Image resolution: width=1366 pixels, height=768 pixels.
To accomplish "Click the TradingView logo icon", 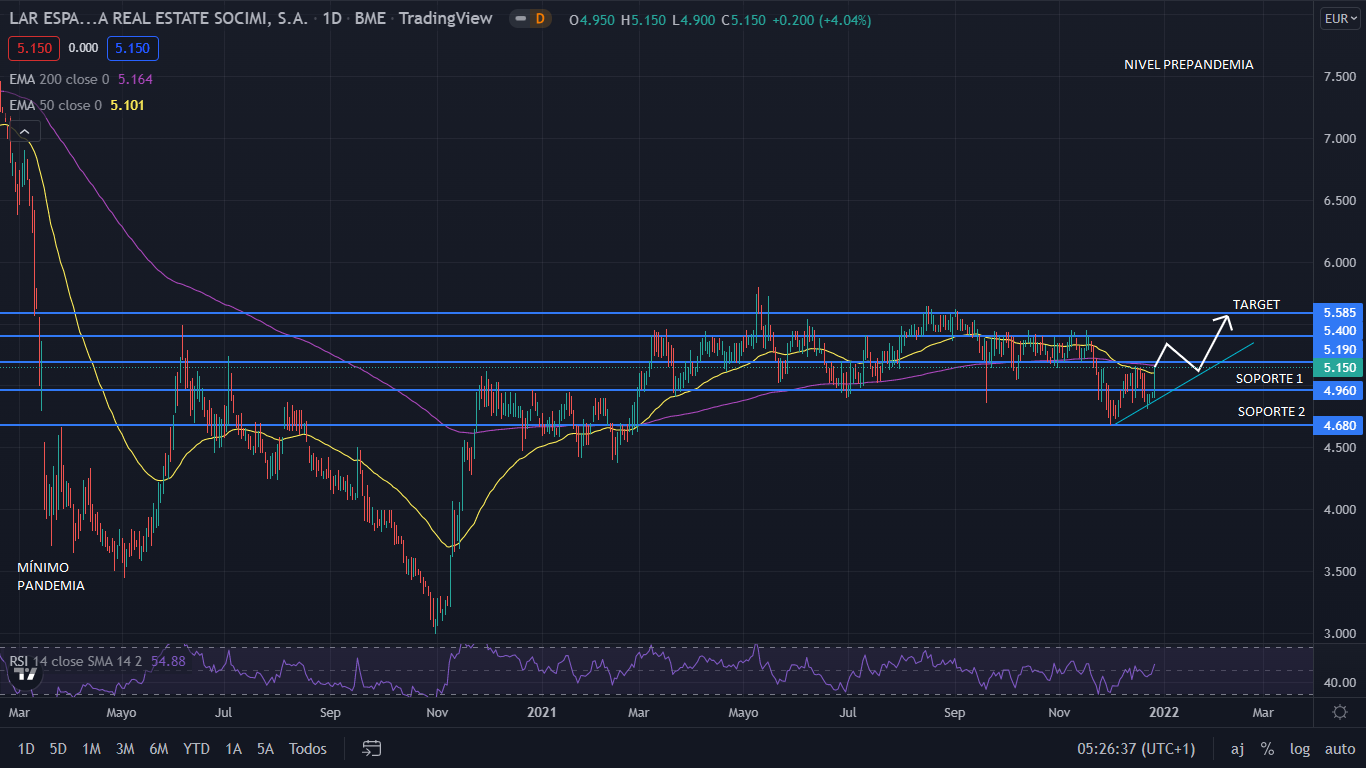I will click(27, 674).
